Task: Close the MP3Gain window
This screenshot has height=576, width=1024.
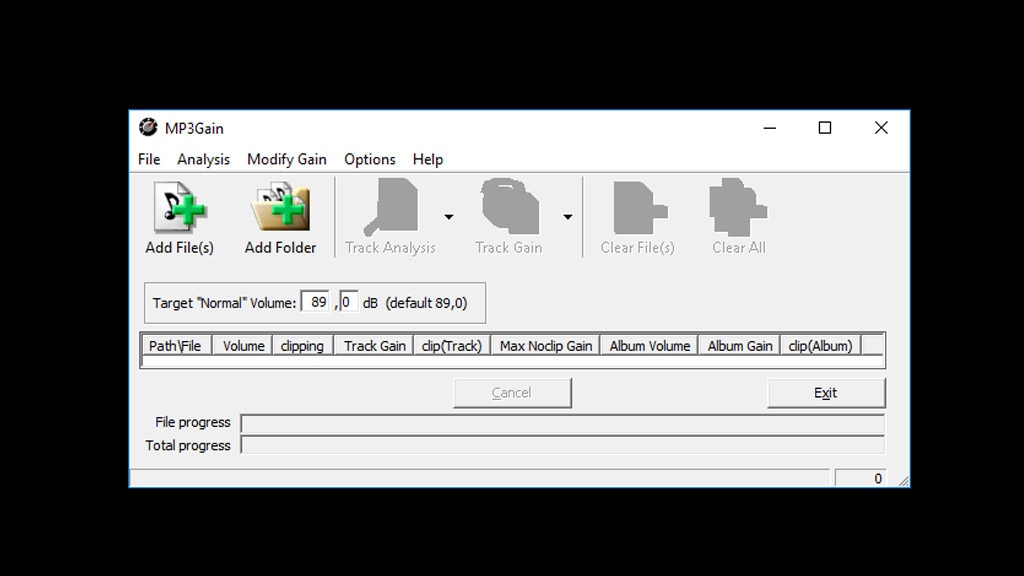Action: [x=881, y=128]
